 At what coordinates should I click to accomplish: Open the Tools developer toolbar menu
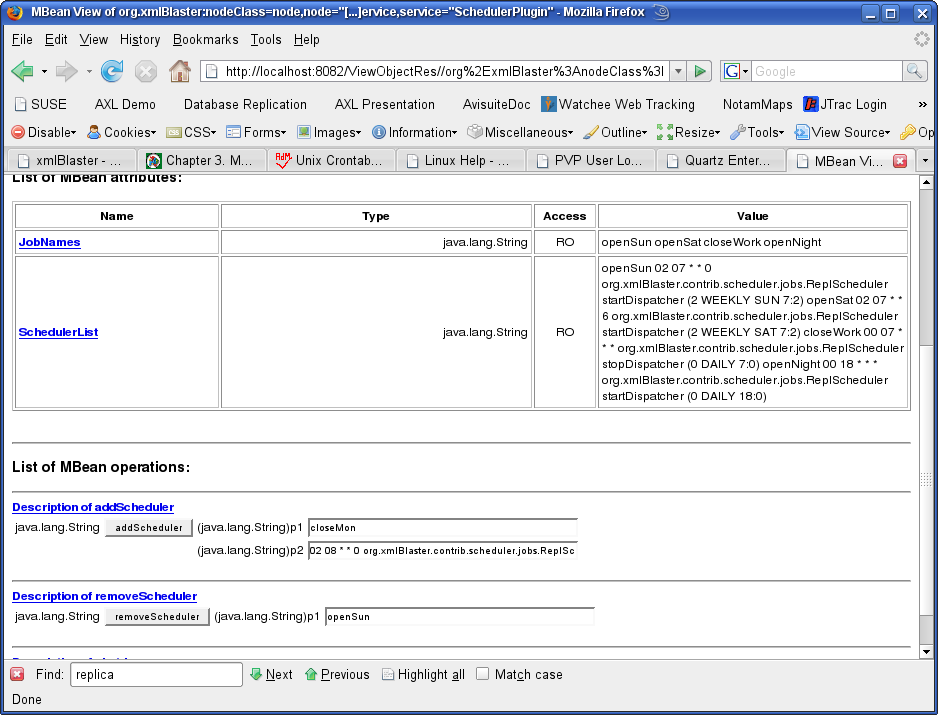coord(757,132)
